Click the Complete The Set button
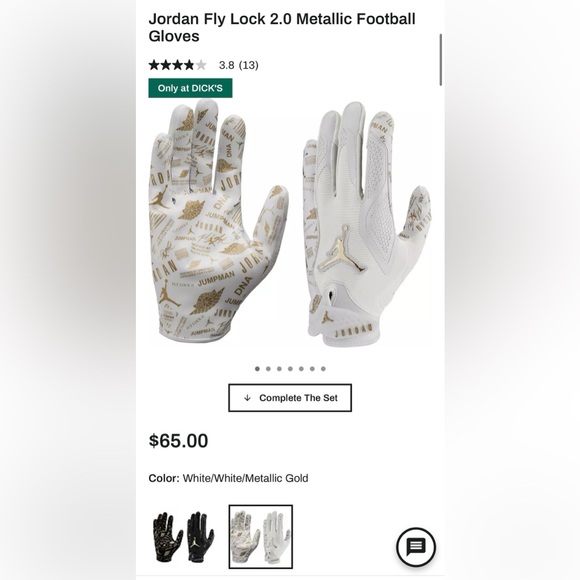 click(290, 398)
